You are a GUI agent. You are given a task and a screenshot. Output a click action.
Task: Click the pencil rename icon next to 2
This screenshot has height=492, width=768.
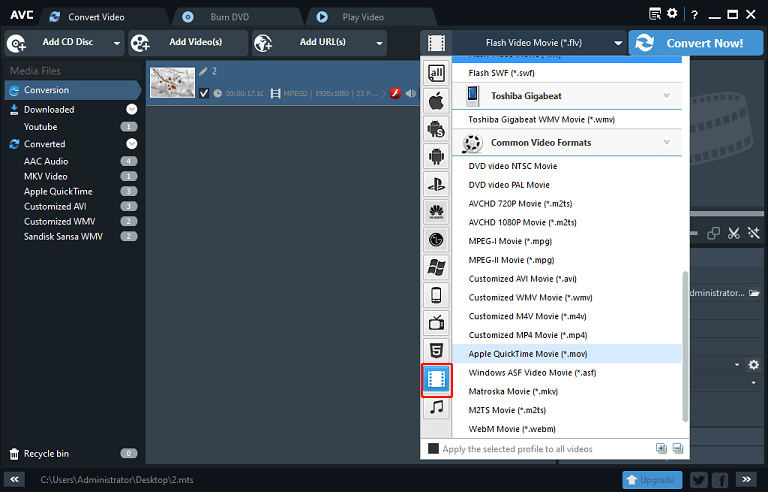[203, 72]
